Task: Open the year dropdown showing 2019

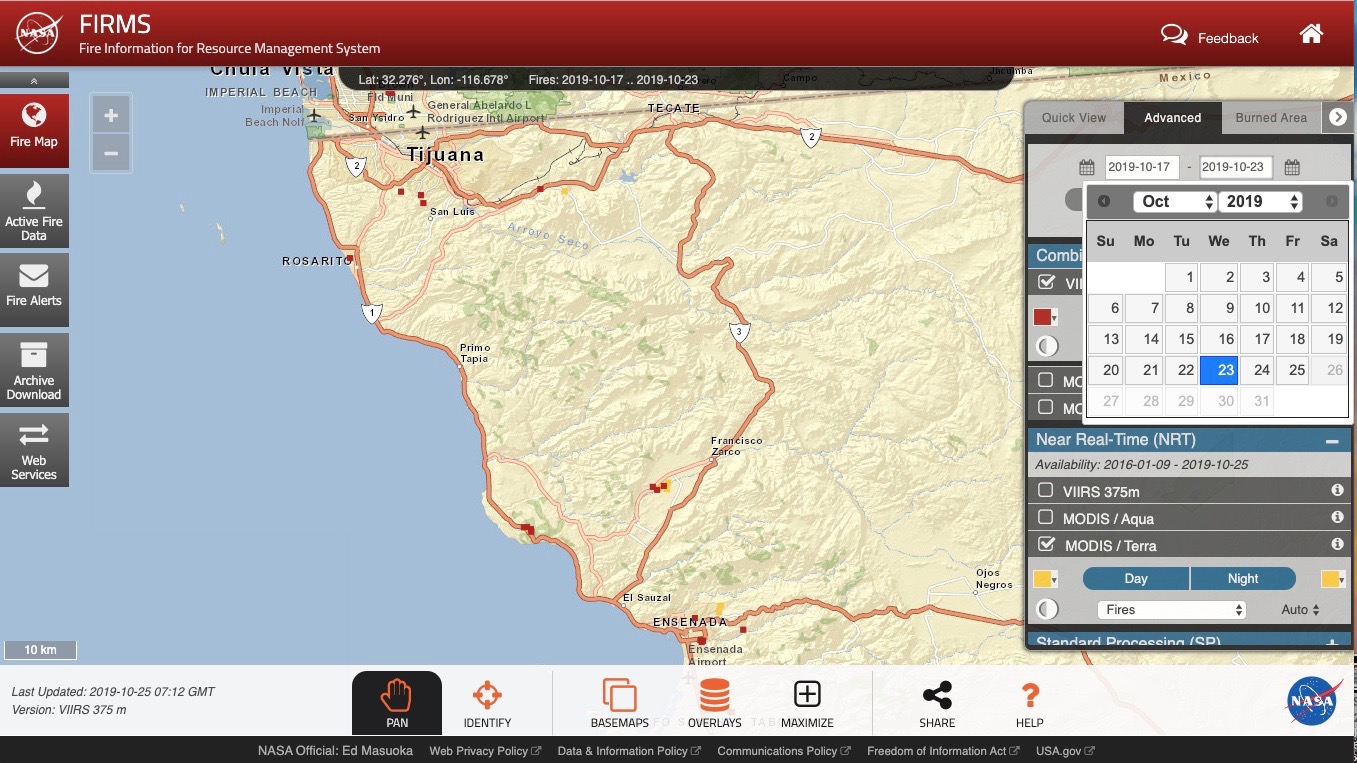Action: pos(1260,201)
